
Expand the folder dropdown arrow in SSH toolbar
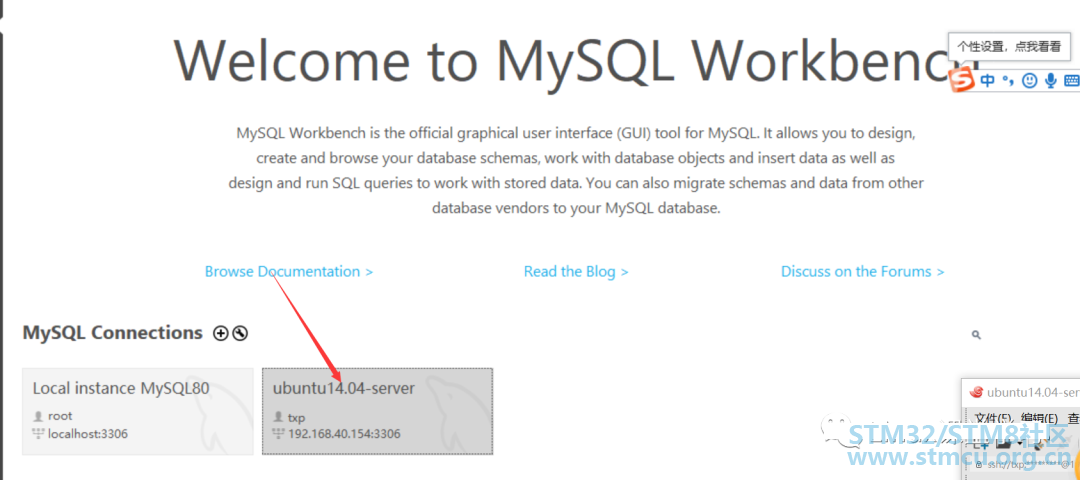pyautogui.click(x=1019, y=443)
